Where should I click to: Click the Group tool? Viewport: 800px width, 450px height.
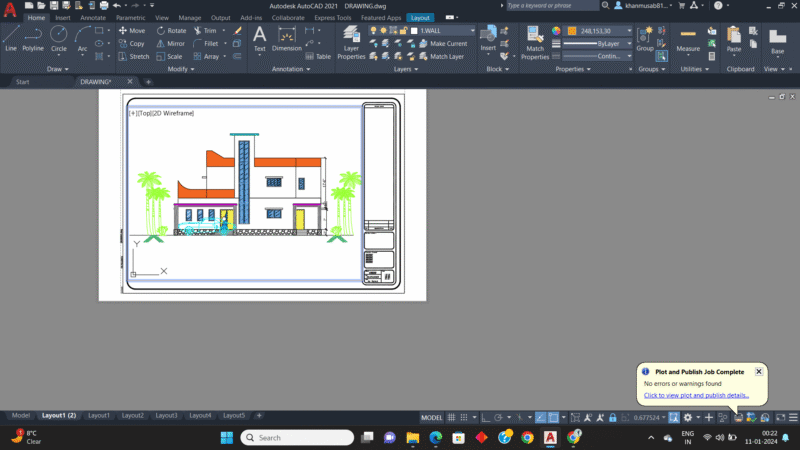pos(644,39)
